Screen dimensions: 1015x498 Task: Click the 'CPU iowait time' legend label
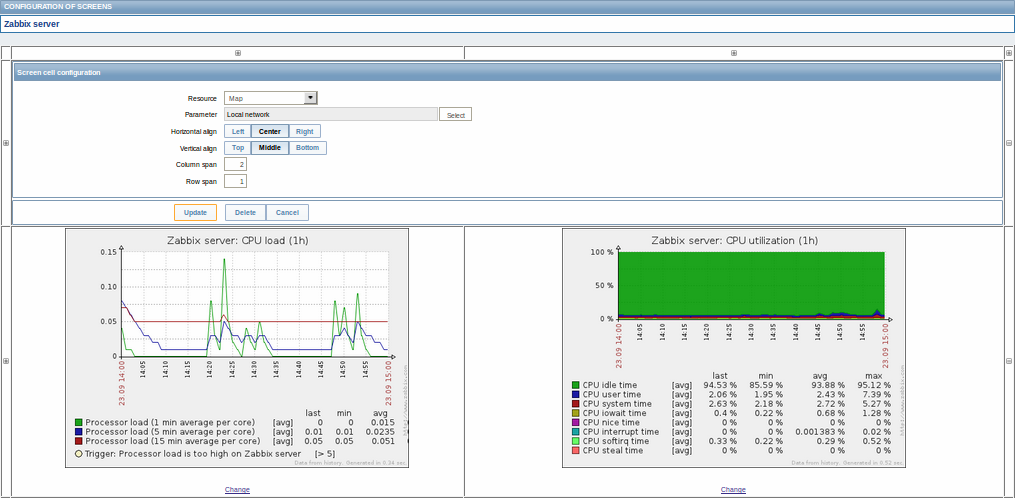[614, 413]
